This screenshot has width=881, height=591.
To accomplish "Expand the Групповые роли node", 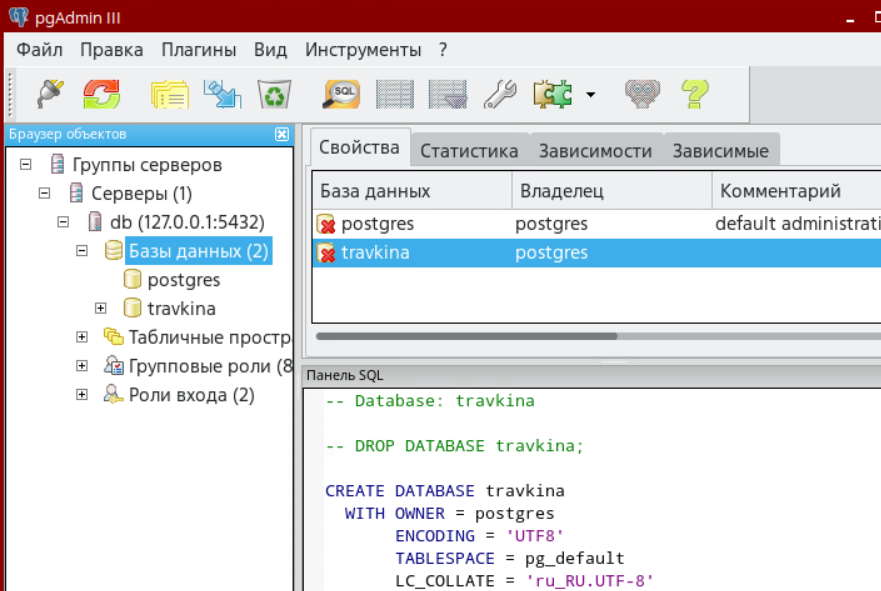I will (82, 366).
